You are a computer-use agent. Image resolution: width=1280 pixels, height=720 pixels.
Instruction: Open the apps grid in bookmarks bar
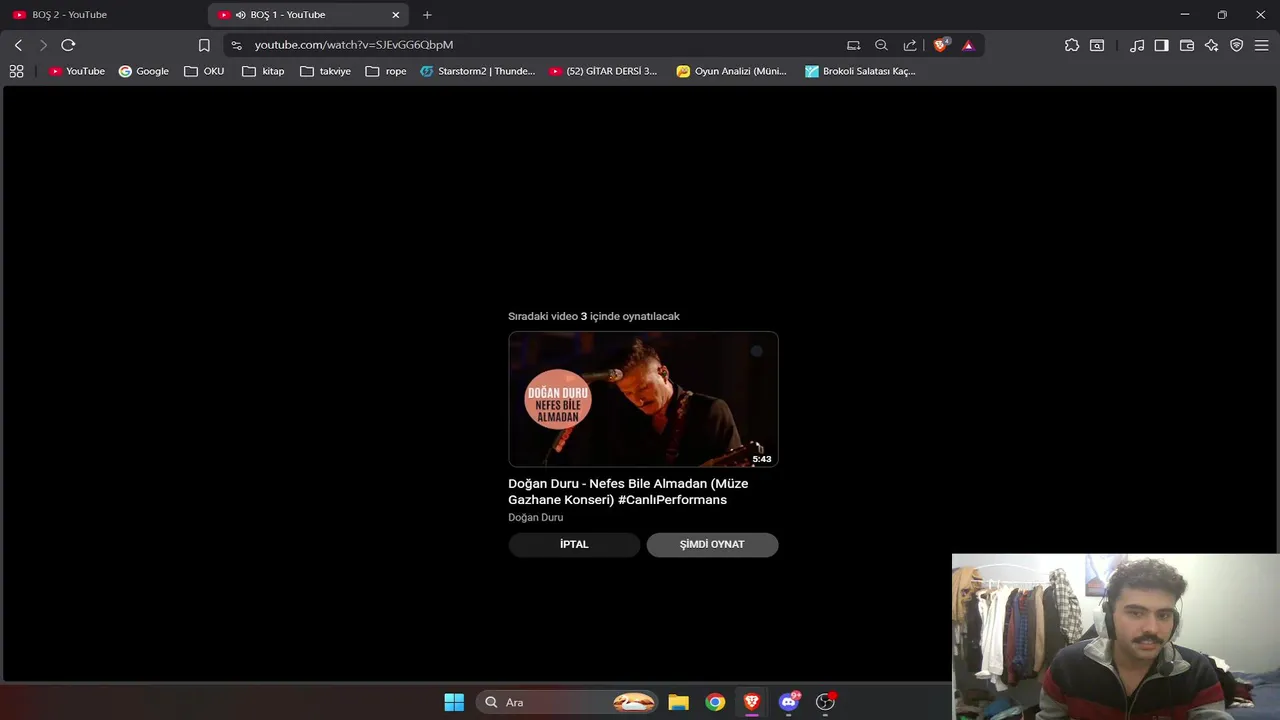(16, 71)
